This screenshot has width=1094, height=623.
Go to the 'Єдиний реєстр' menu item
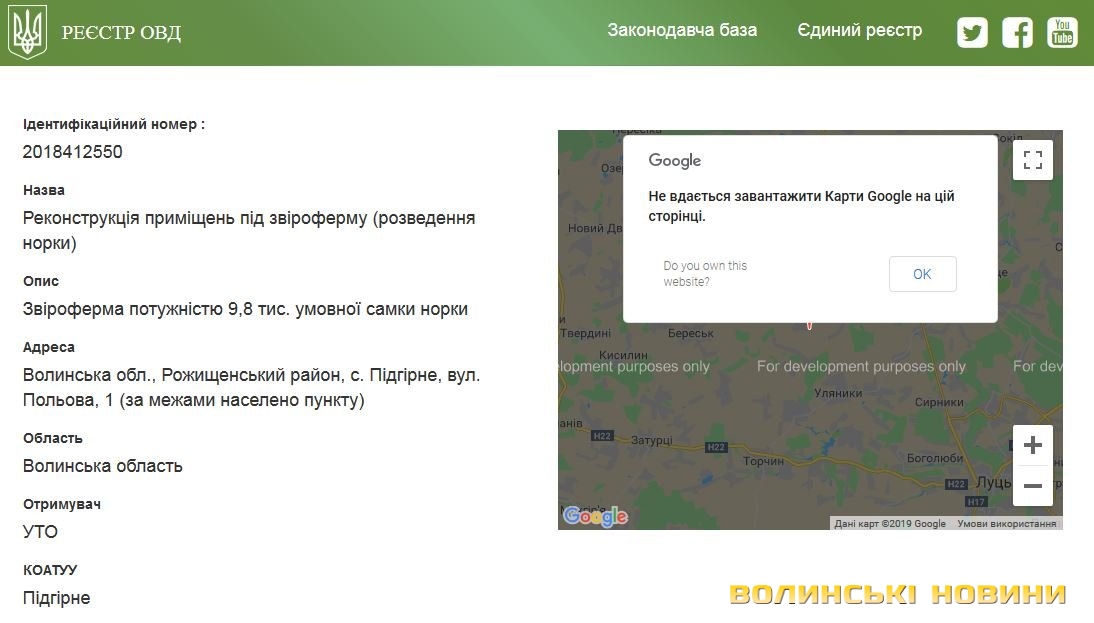pyautogui.click(x=859, y=30)
